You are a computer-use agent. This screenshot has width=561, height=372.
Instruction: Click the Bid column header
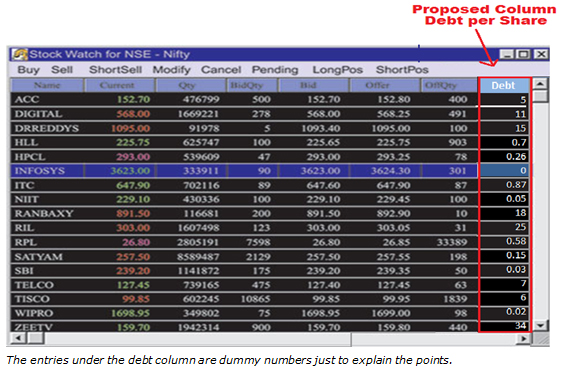[313, 85]
